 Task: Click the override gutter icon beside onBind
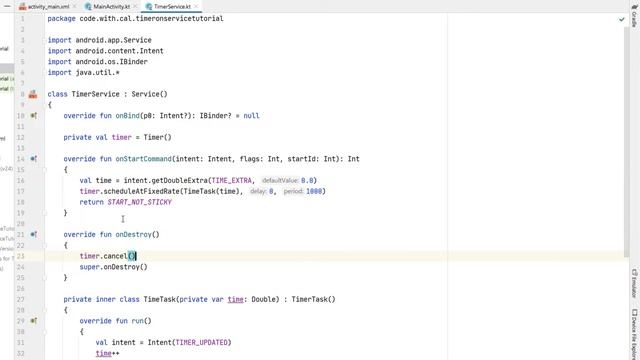point(33,116)
